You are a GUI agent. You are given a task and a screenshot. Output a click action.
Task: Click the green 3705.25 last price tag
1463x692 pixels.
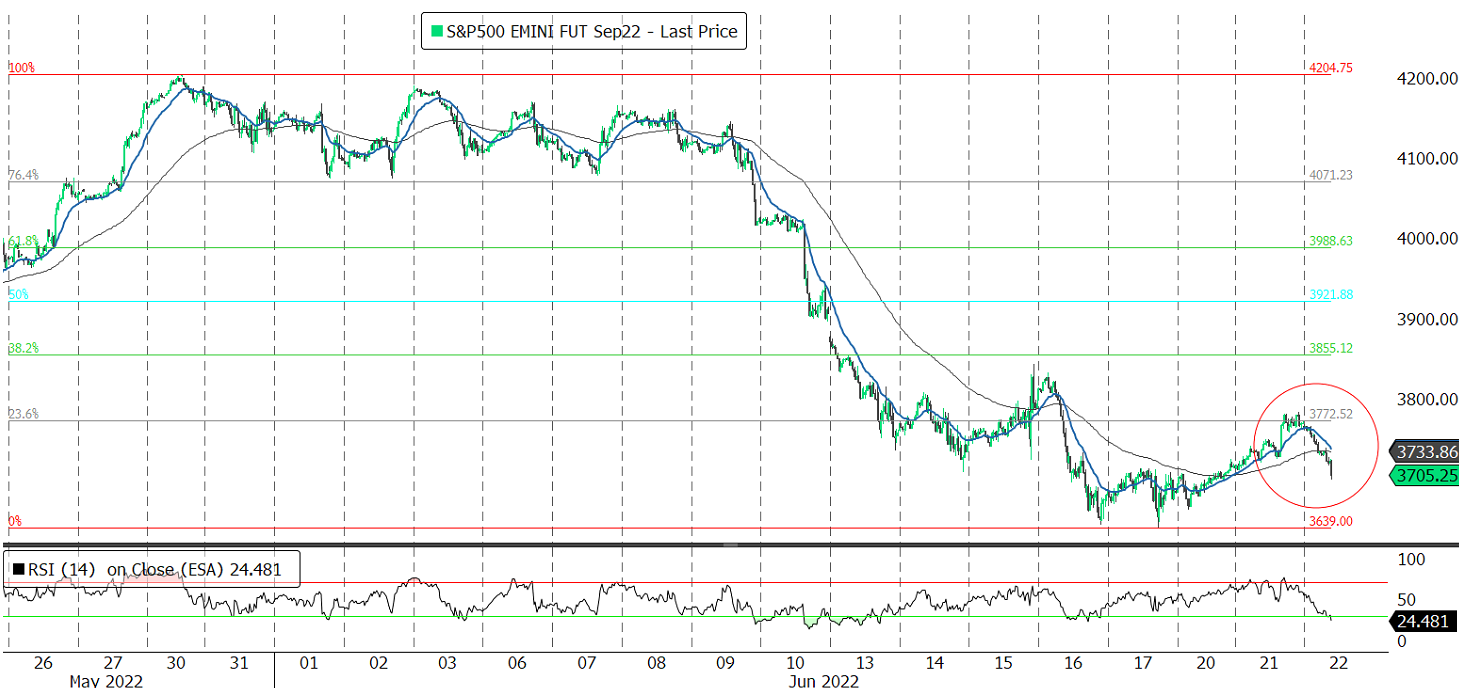[x=1427, y=476]
